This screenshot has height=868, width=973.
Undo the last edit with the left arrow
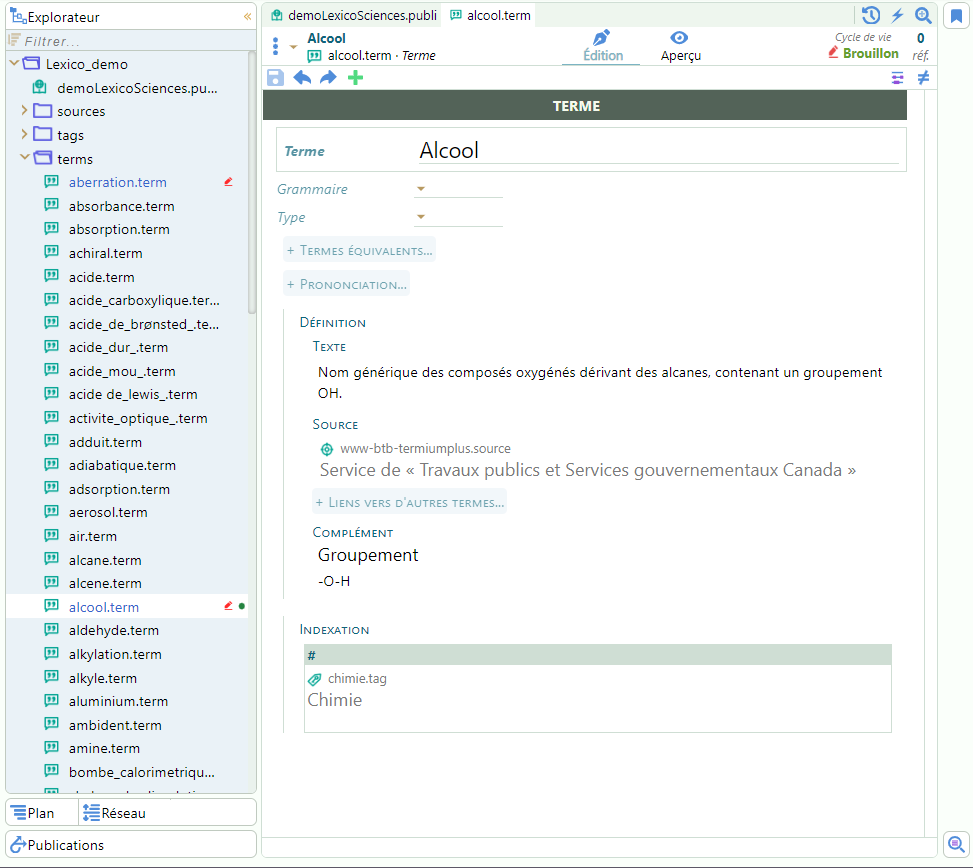point(302,78)
